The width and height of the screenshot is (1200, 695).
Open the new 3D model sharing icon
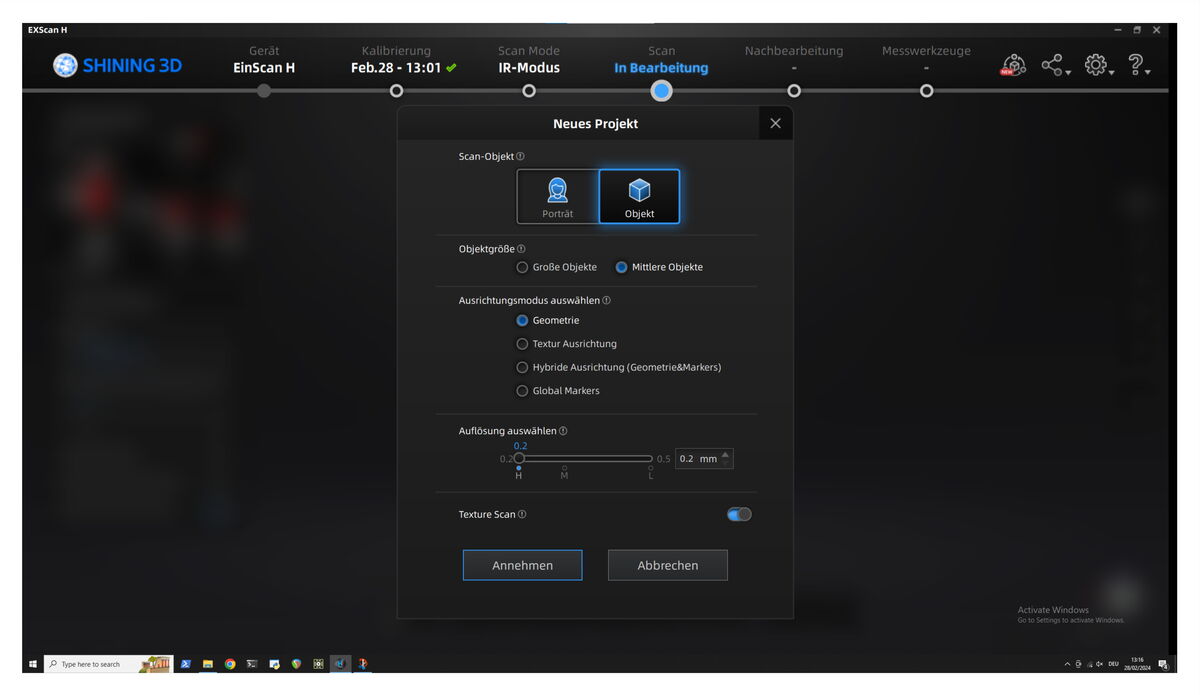point(1013,65)
